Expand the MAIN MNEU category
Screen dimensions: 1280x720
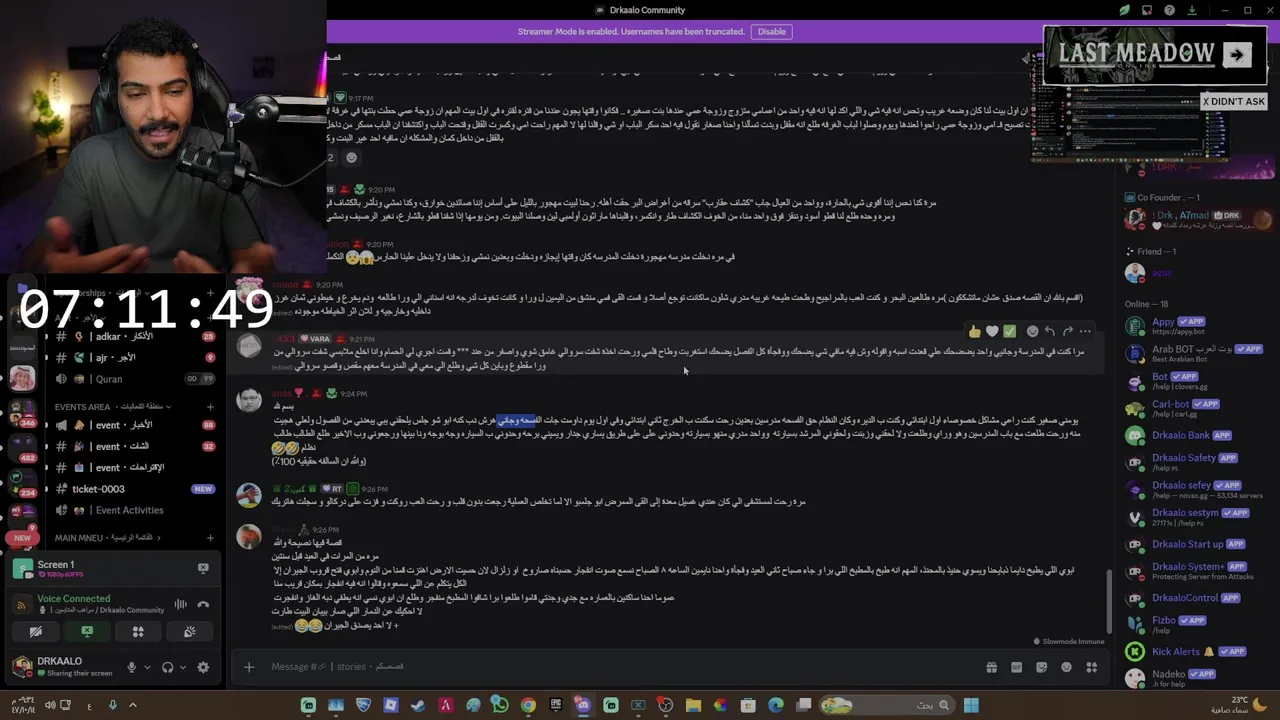[110, 538]
